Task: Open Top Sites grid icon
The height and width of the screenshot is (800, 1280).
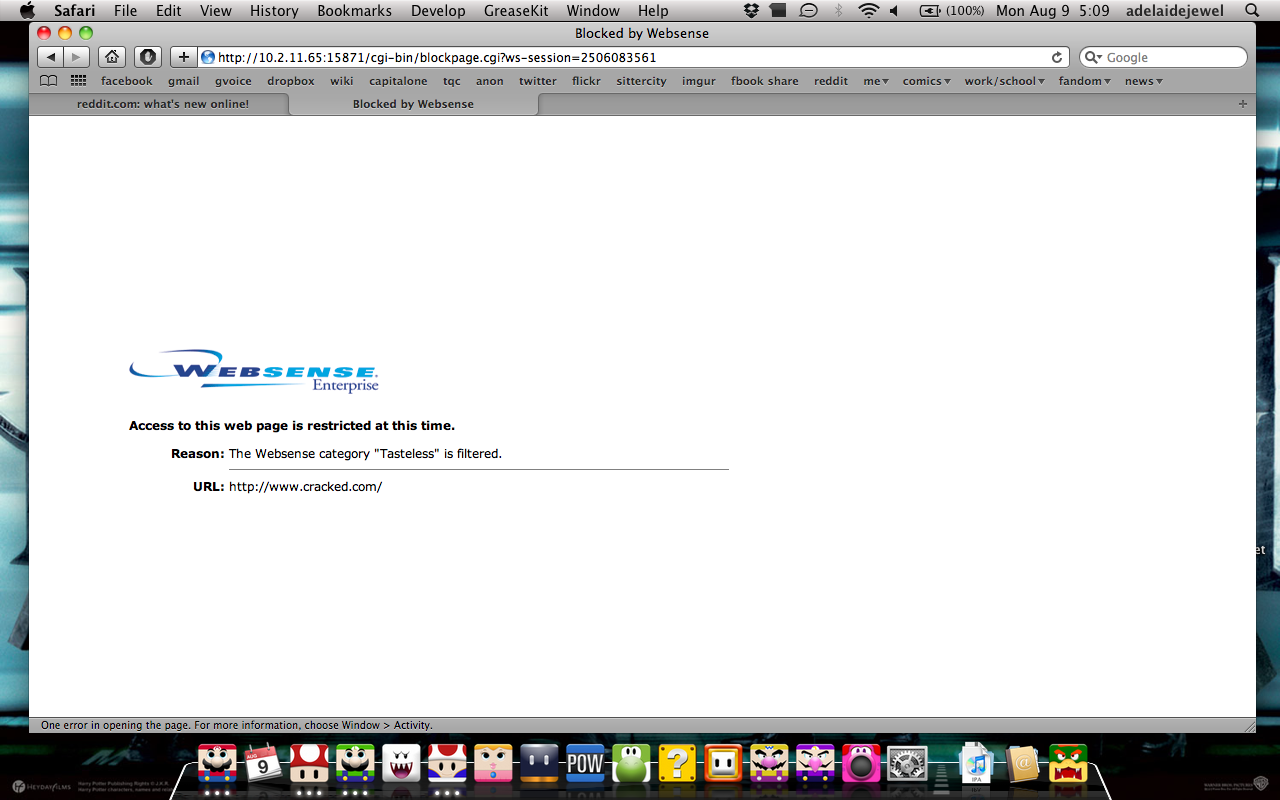Action: (78, 81)
